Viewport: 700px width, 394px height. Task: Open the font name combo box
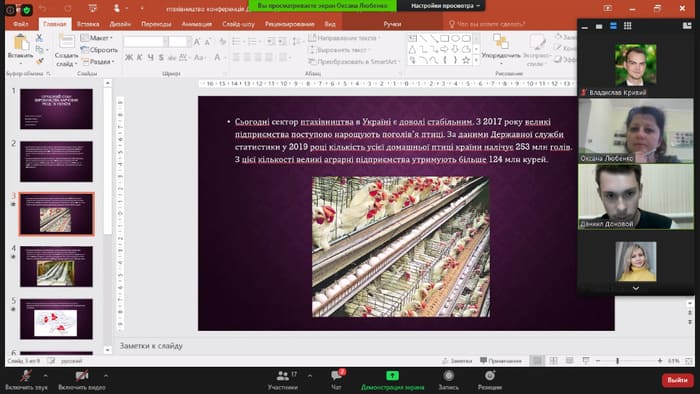coord(146,41)
